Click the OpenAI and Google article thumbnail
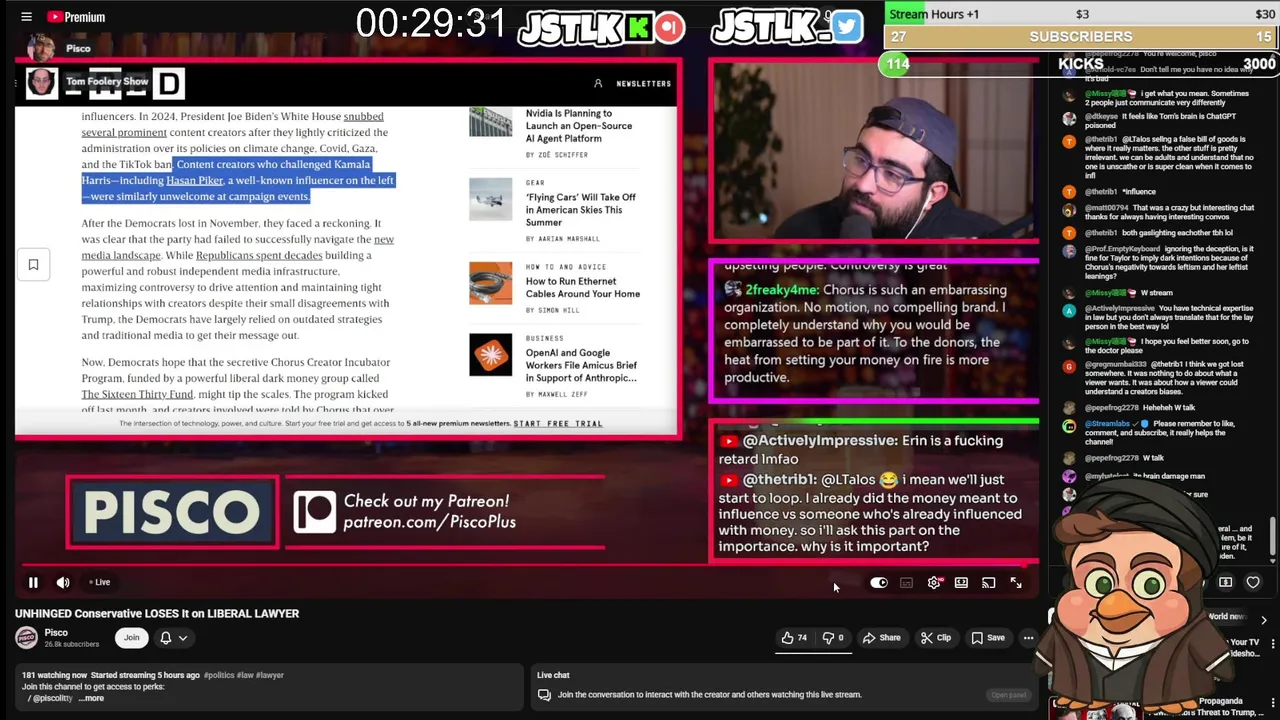This screenshot has width=1280, height=720. pos(490,354)
